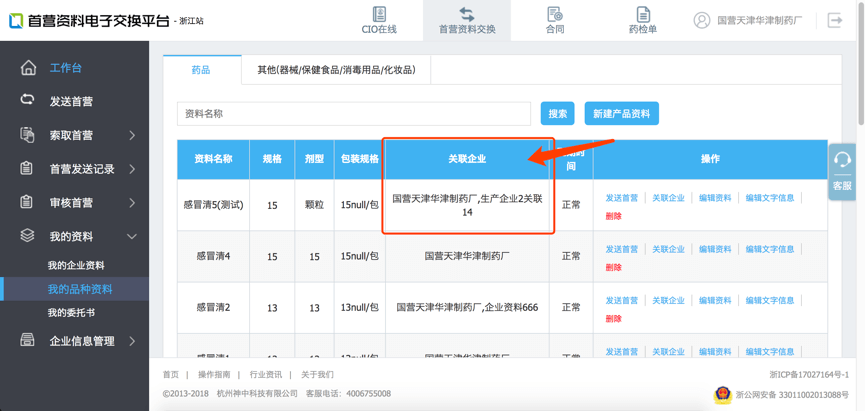Click the 首页 footer link
The height and width of the screenshot is (411, 865).
[x=170, y=375]
